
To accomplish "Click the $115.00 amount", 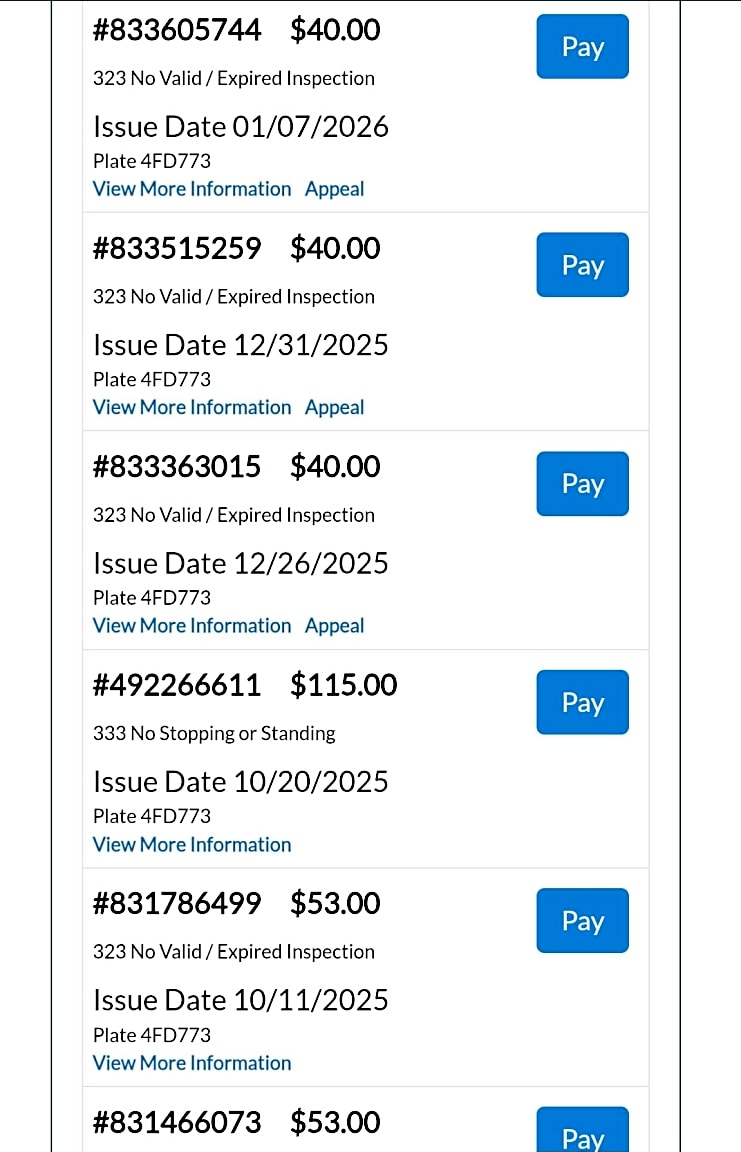I will pyautogui.click(x=344, y=685).
